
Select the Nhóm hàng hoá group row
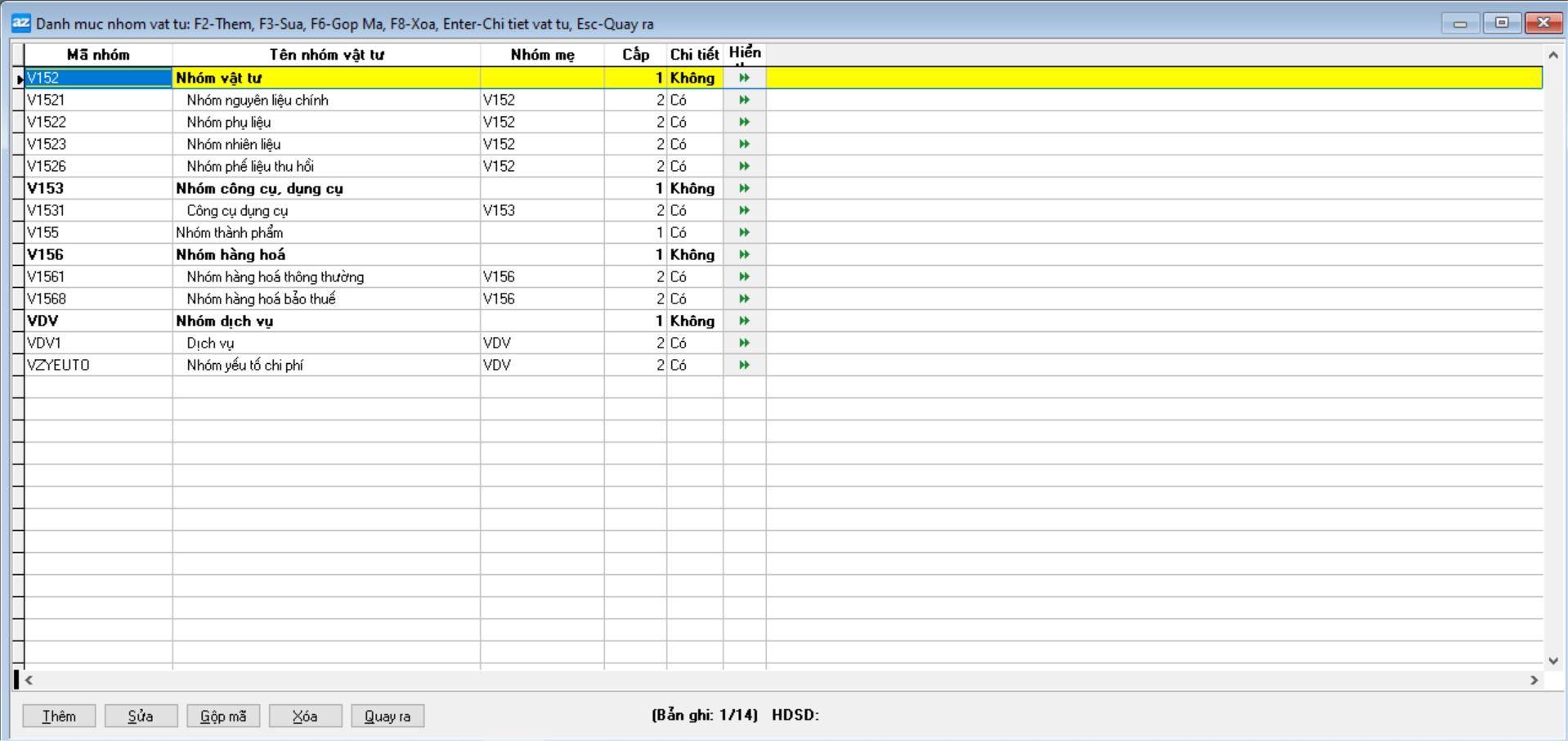pyautogui.click(x=231, y=254)
